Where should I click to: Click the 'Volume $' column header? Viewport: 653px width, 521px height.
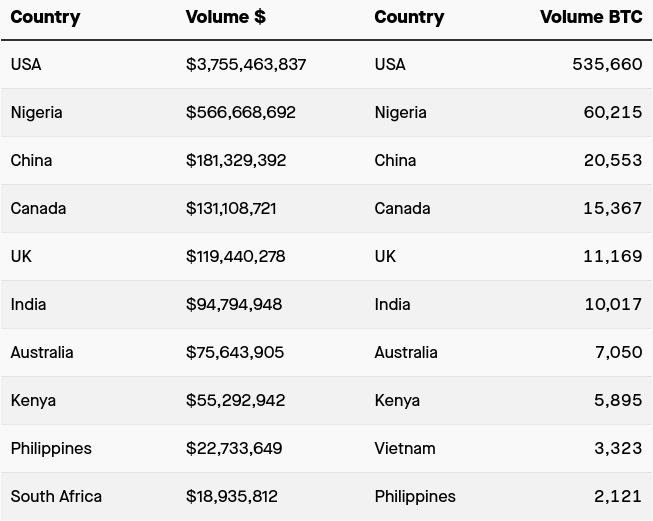[223, 17]
